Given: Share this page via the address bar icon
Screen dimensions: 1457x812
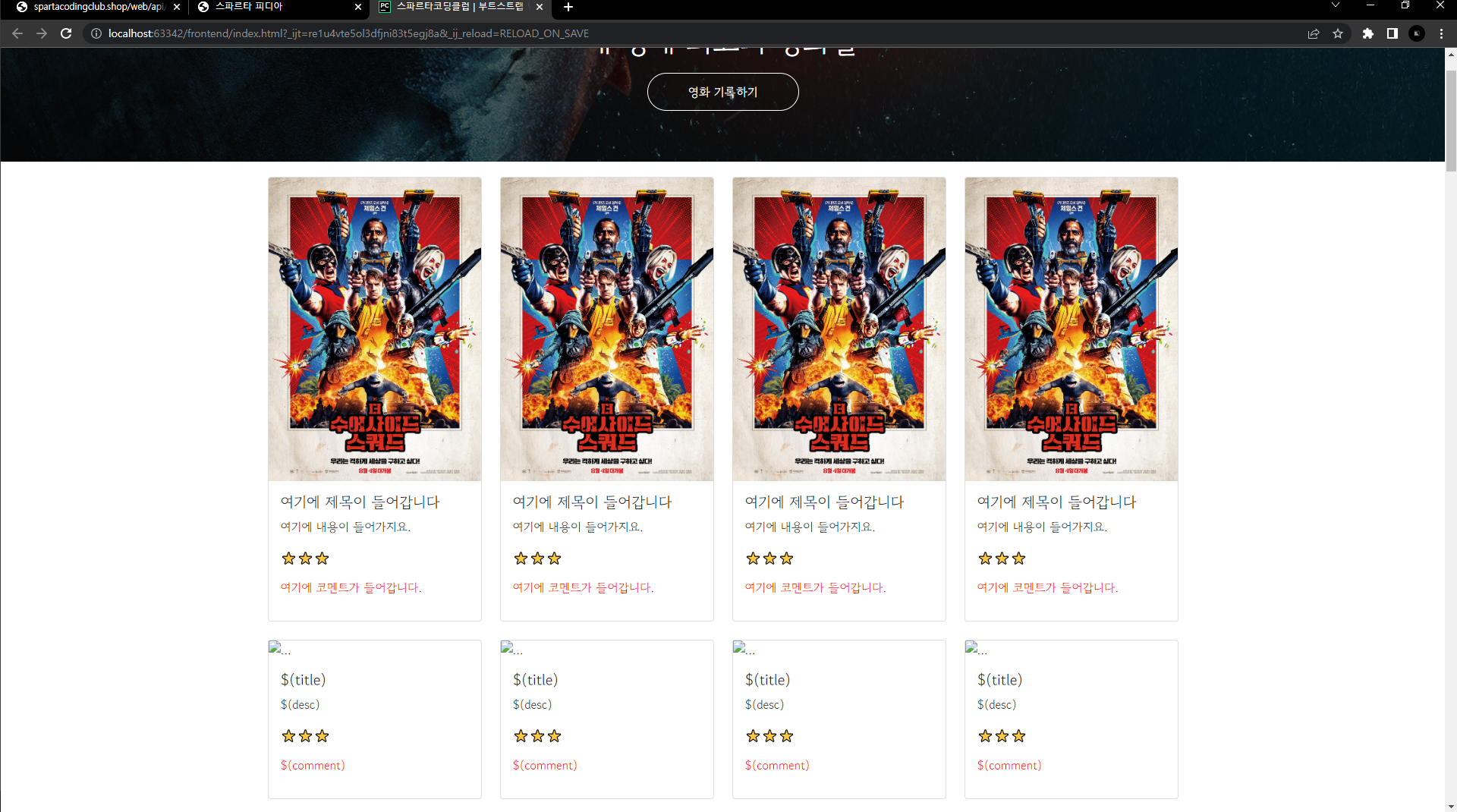Looking at the screenshot, I should point(1314,33).
